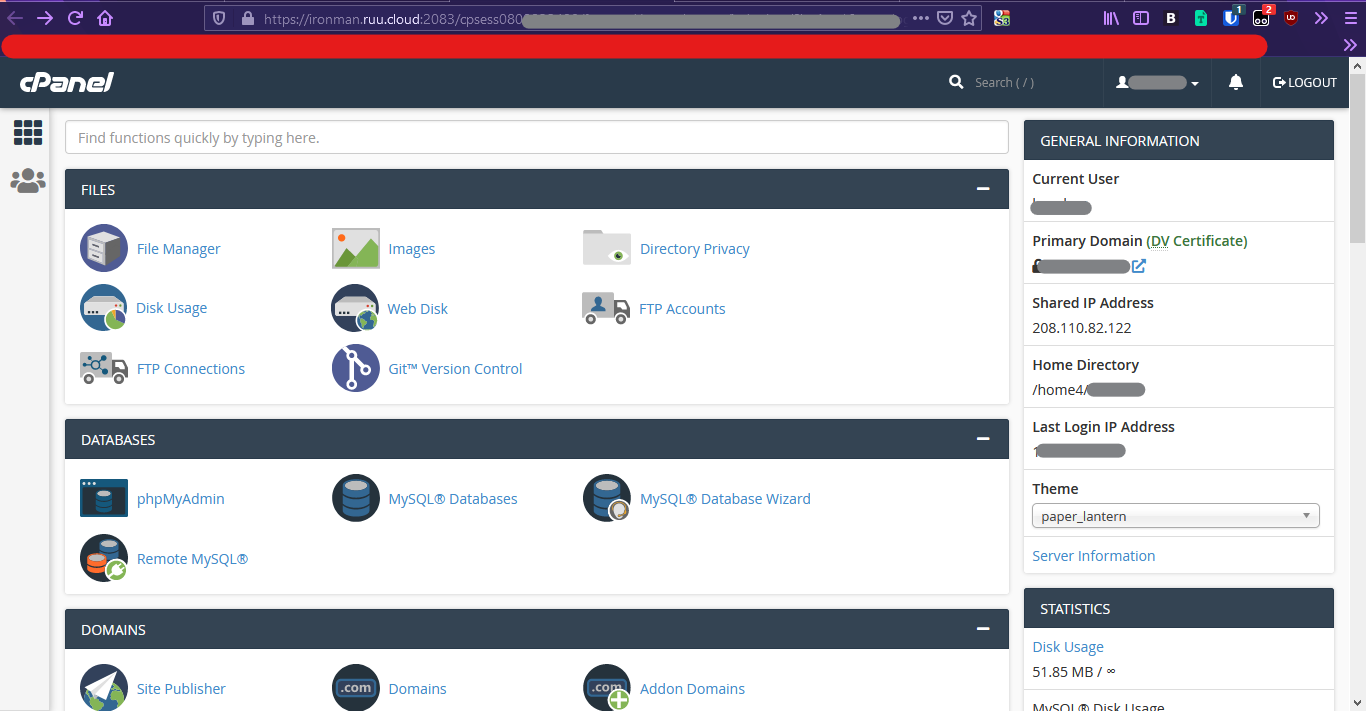Click the cPanel logo
1366x711 pixels.
coord(67,82)
